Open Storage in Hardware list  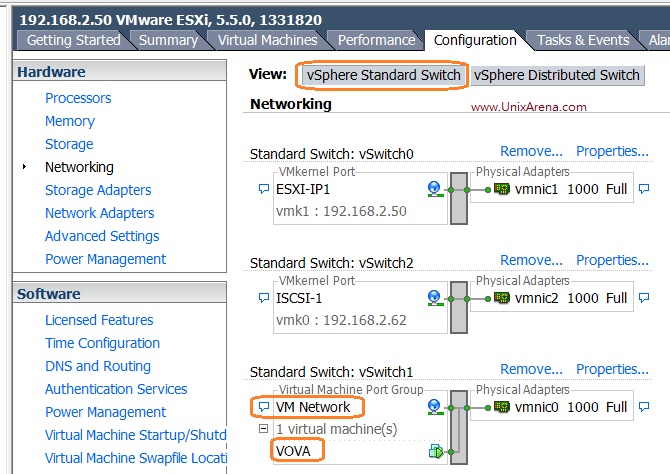(69, 144)
